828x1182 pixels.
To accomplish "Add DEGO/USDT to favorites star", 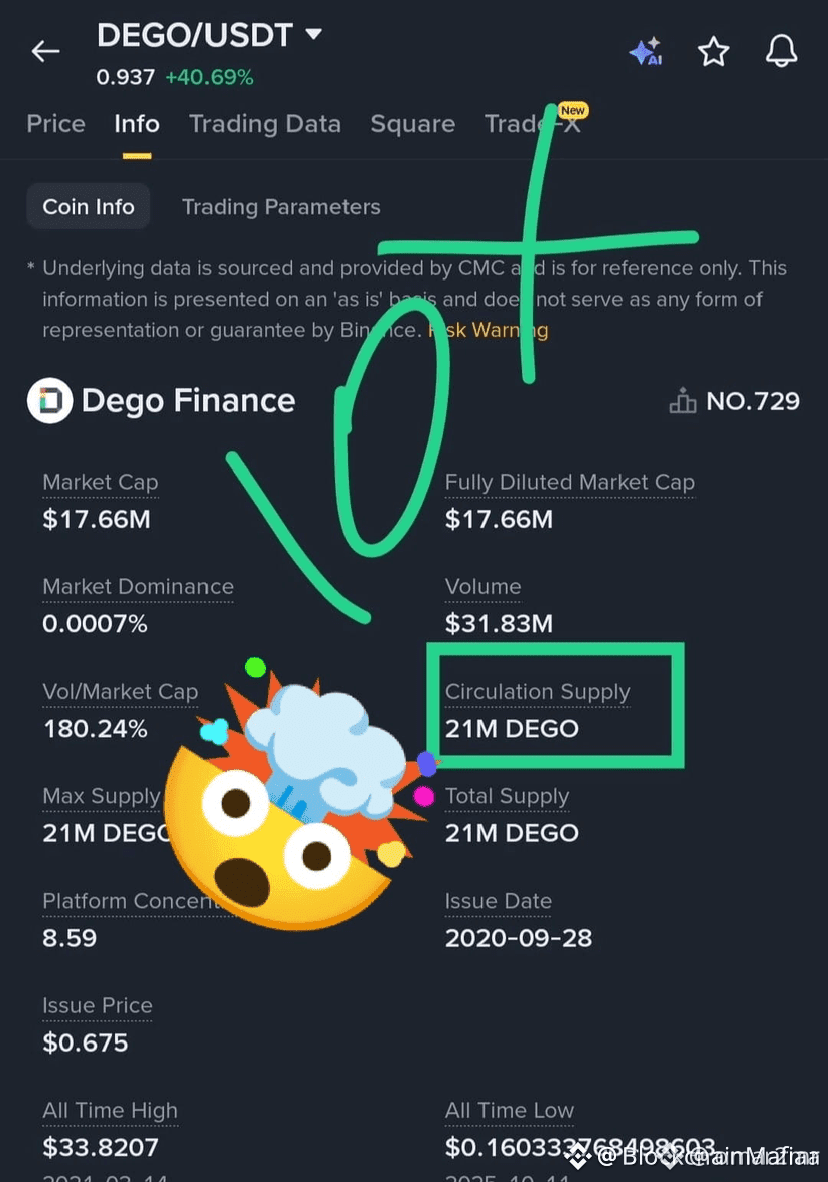I will pyautogui.click(x=713, y=51).
